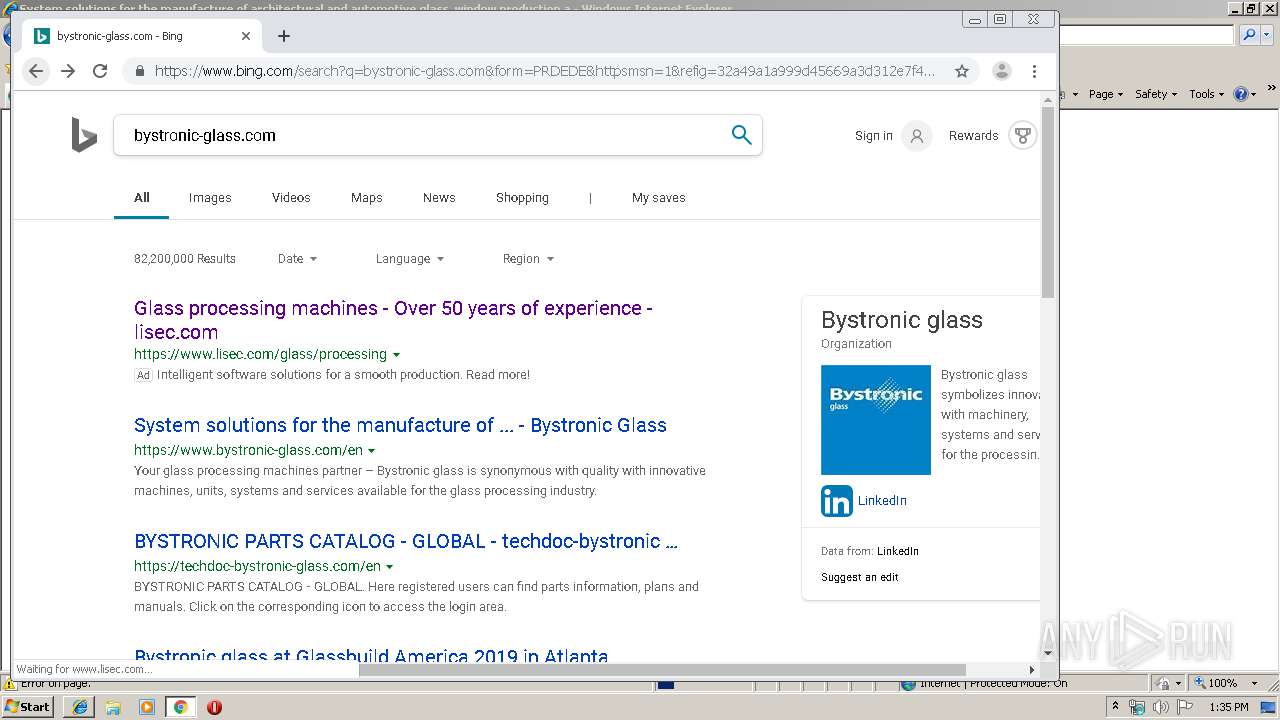
Task: Open the IE search provider dropdown arrow
Action: [x=1265, y=35]
